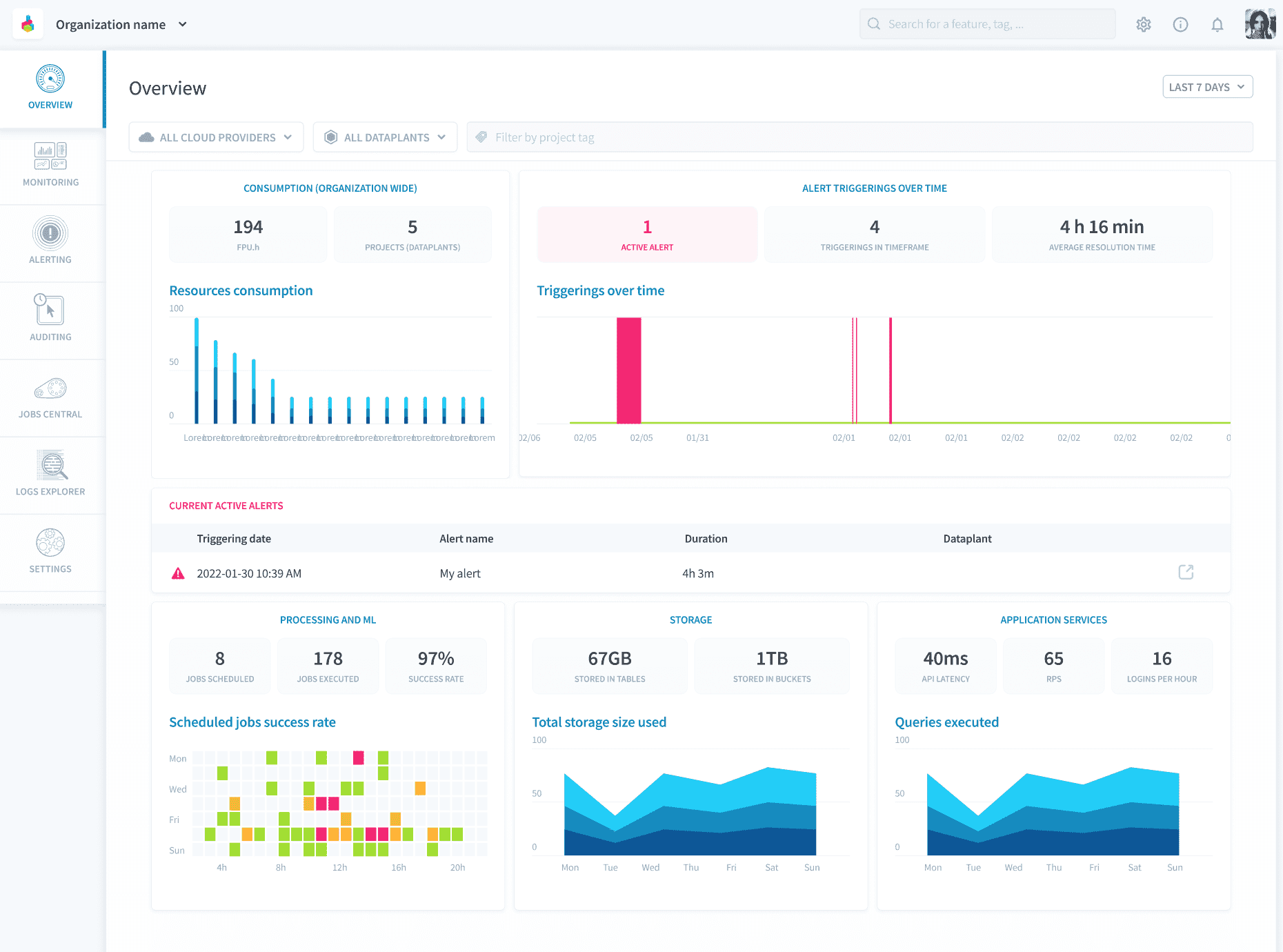Click the Dataplant column header
The image size is (1283, 952).
pyautogui.click(x=967, y=539)
